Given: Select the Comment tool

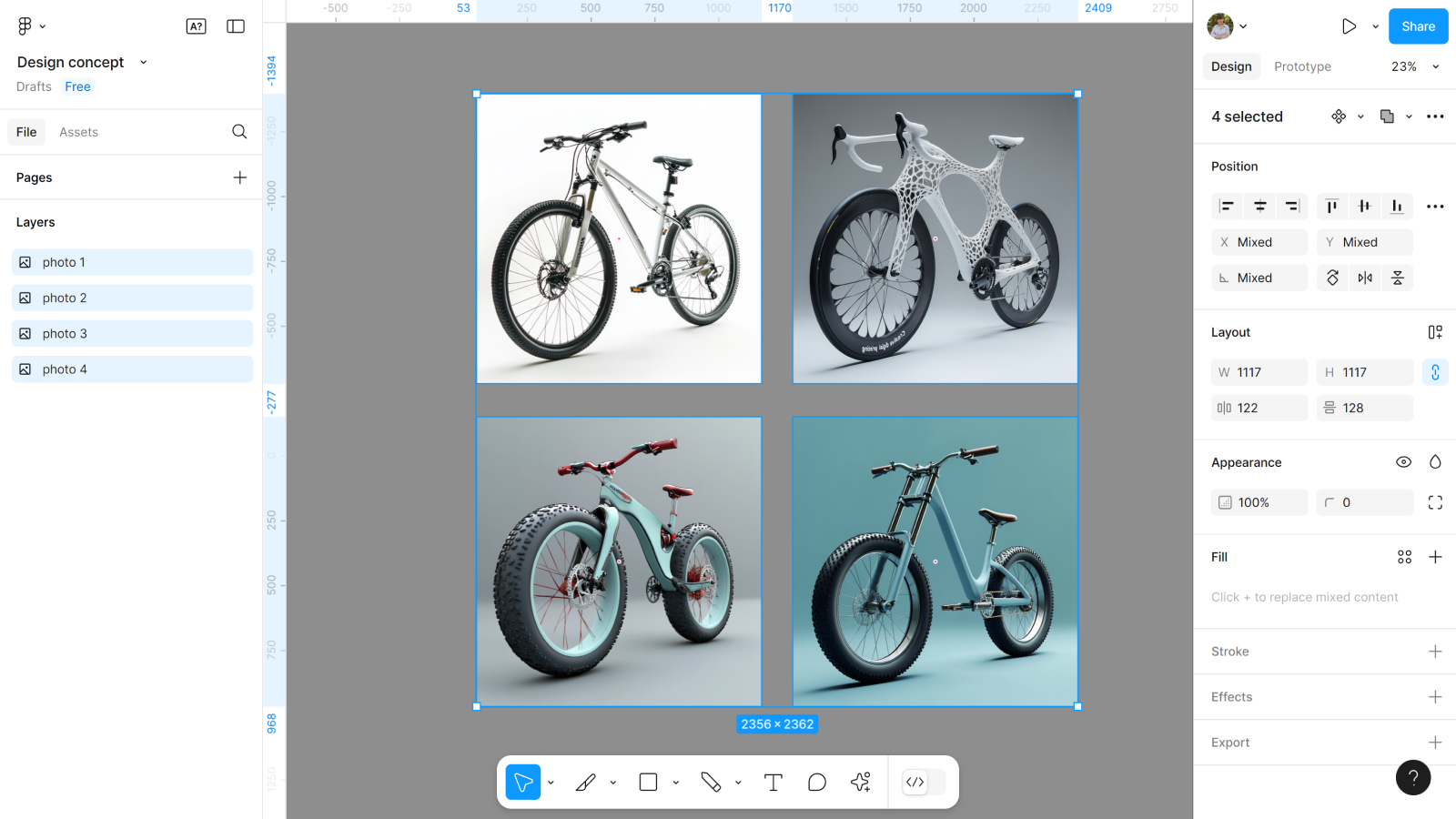Looking at the screenshot, I should (816, 783).
